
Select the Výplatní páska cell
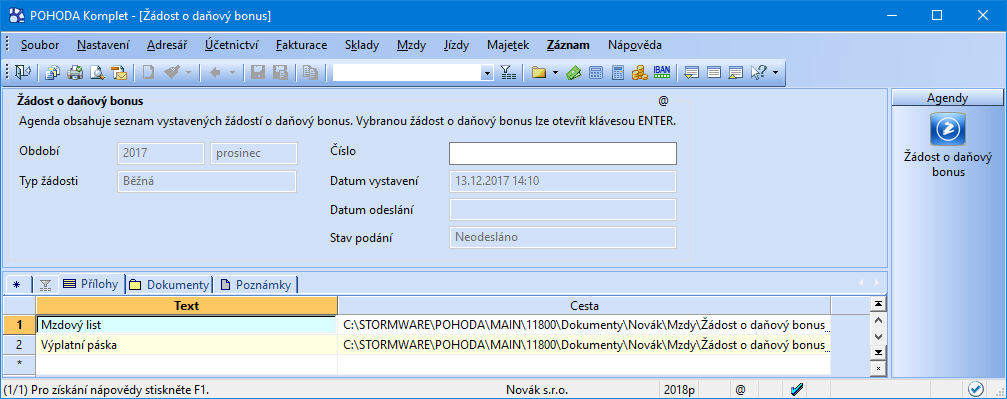pyautogui.click(x=187, y=345)
